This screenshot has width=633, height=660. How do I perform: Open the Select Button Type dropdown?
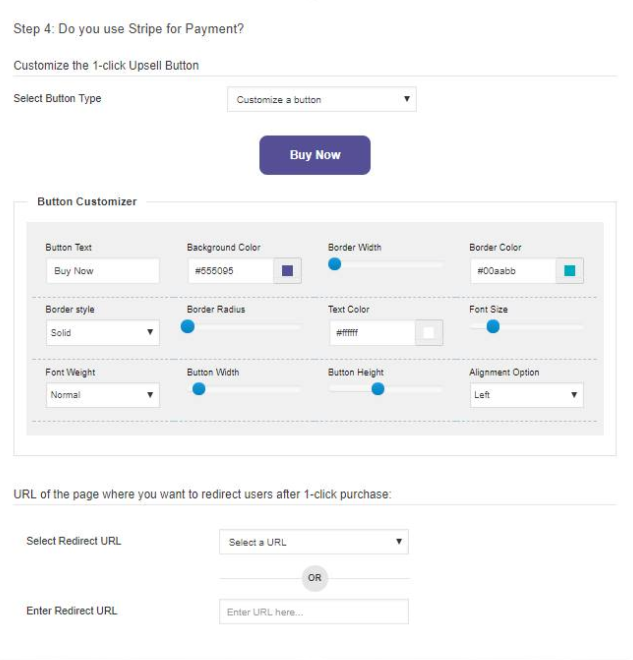click(x=321, y=99)
